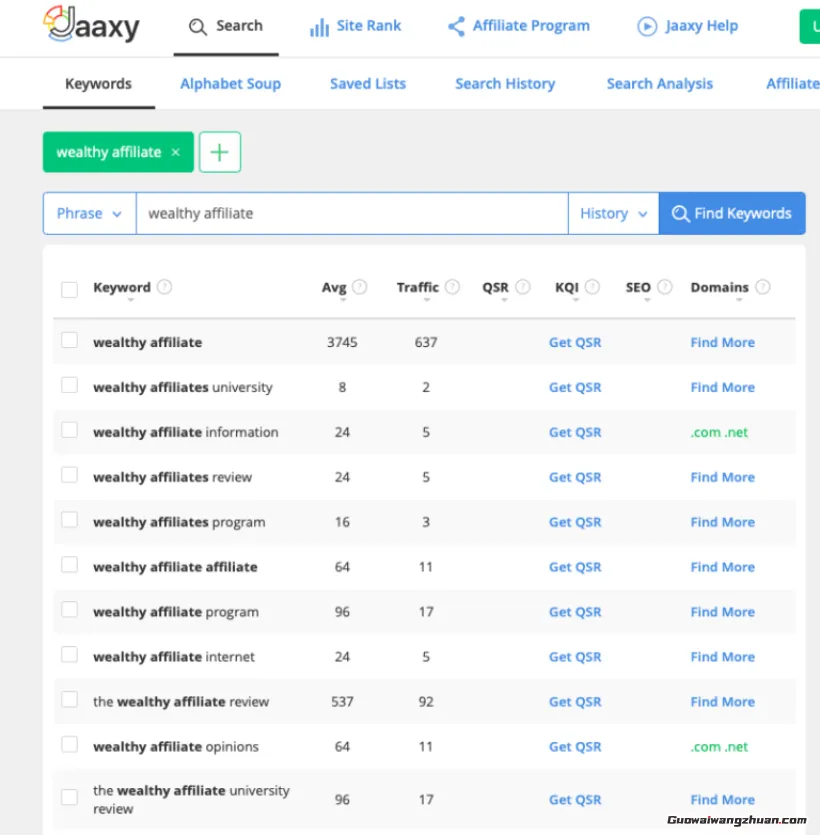This screenshot has height=835, width=820.
Task: Open the Jaaxy Help menu label
Action: (x=702, y=26)
